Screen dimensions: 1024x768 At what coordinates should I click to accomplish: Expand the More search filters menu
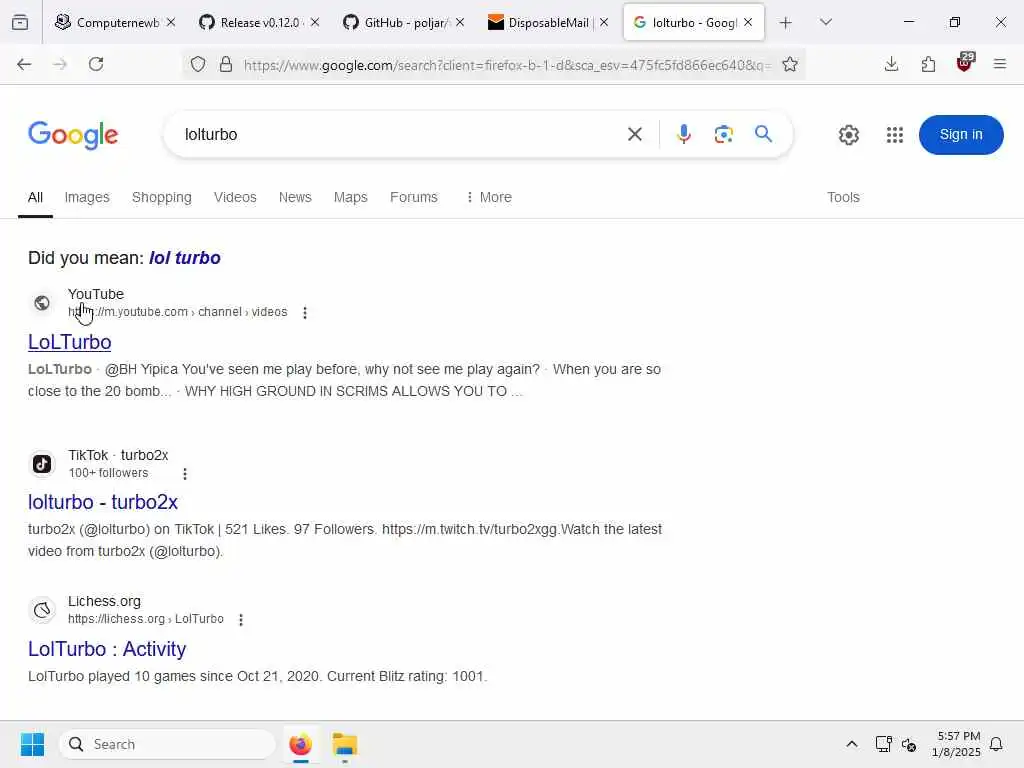[x=489, y=197]
